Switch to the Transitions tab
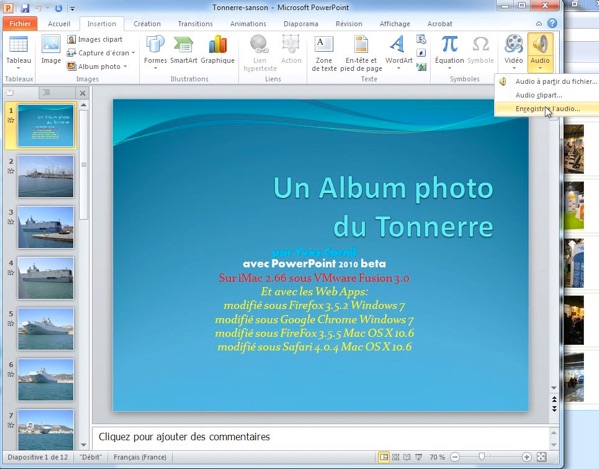The width and height of the screenshot is (599, 469). pyautogui.click(x=195, y=23)
